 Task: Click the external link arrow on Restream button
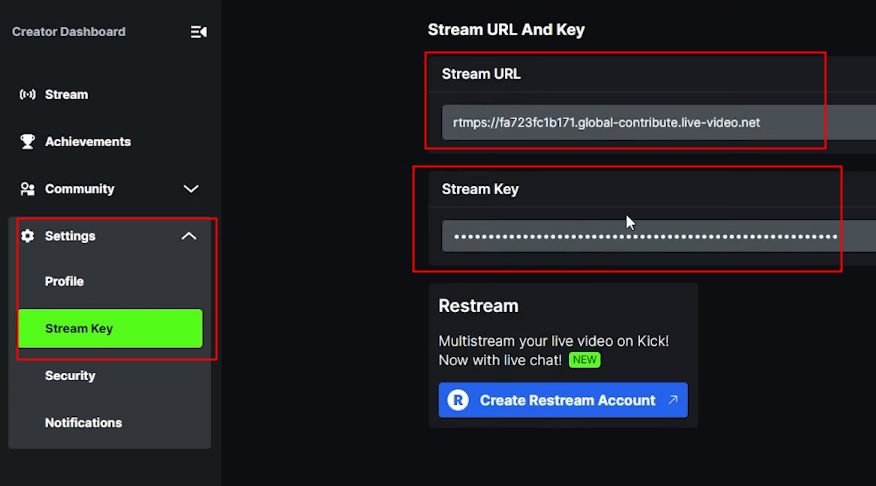(673, 399)
